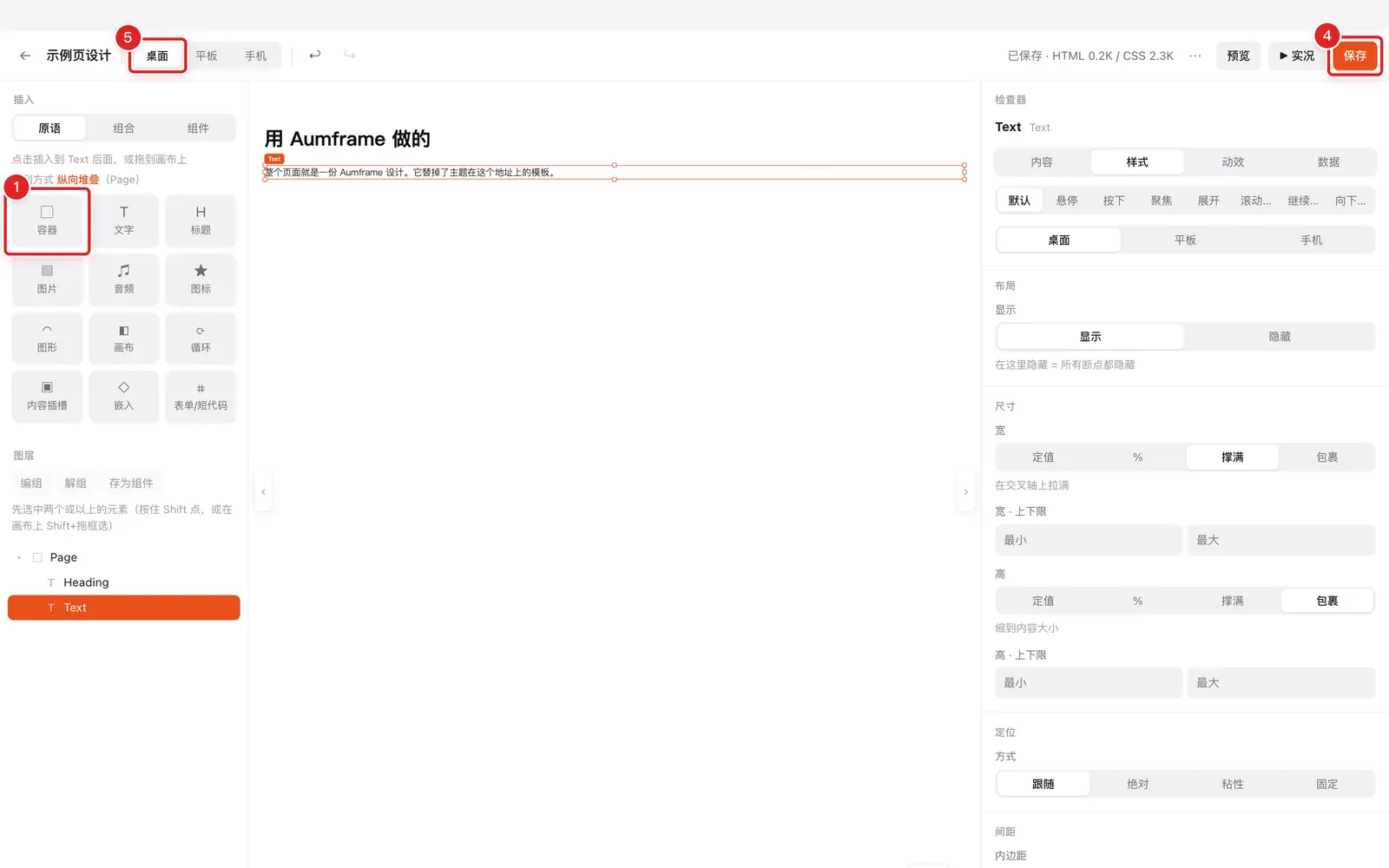1389x868 pixels.
Task: Open the 内容 inspector tab
Action: tap(1042, 162)
